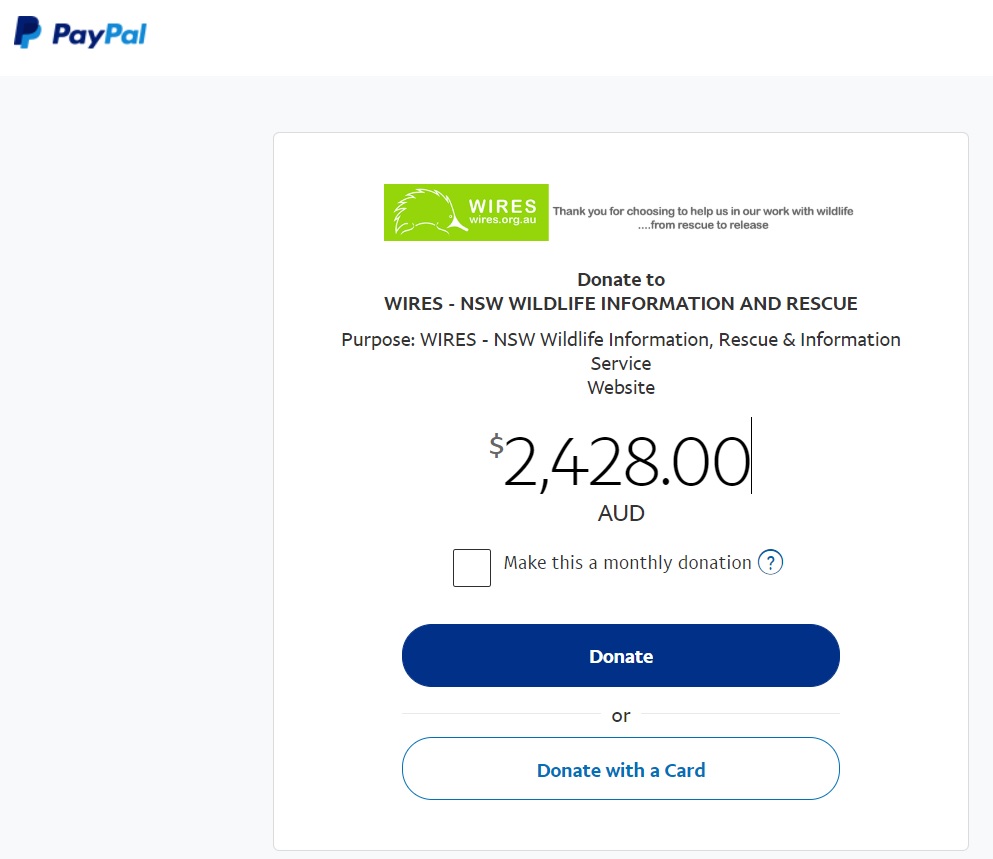Click into the 2,428.00 donation amount field
Viewport: 993px width, 859px height.
(627, 463)
